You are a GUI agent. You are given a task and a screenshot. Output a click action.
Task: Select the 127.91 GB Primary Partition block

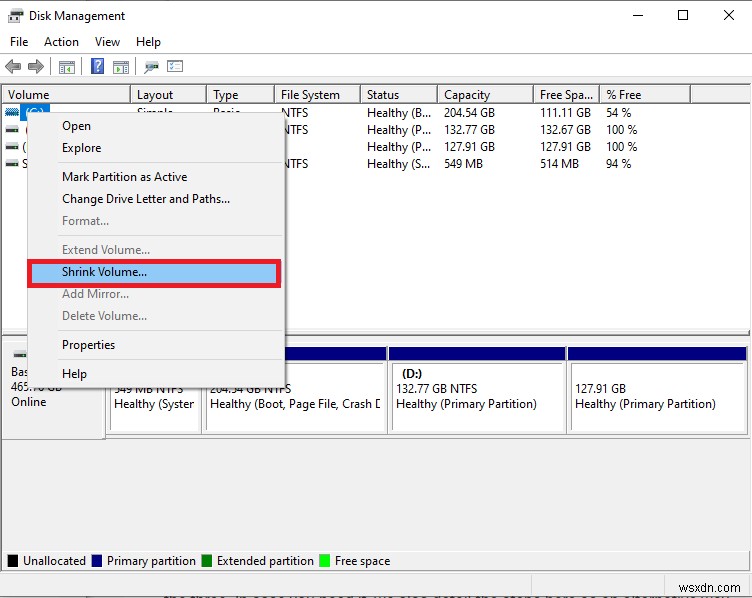657,391
